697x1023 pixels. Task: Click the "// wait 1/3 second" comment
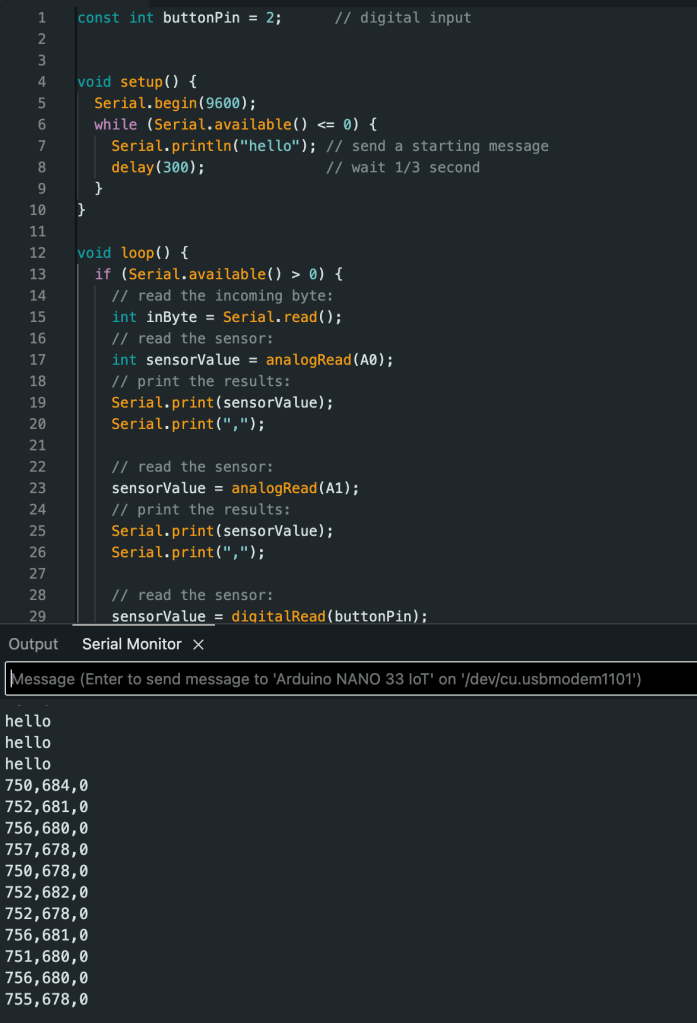tap(402, 167)
